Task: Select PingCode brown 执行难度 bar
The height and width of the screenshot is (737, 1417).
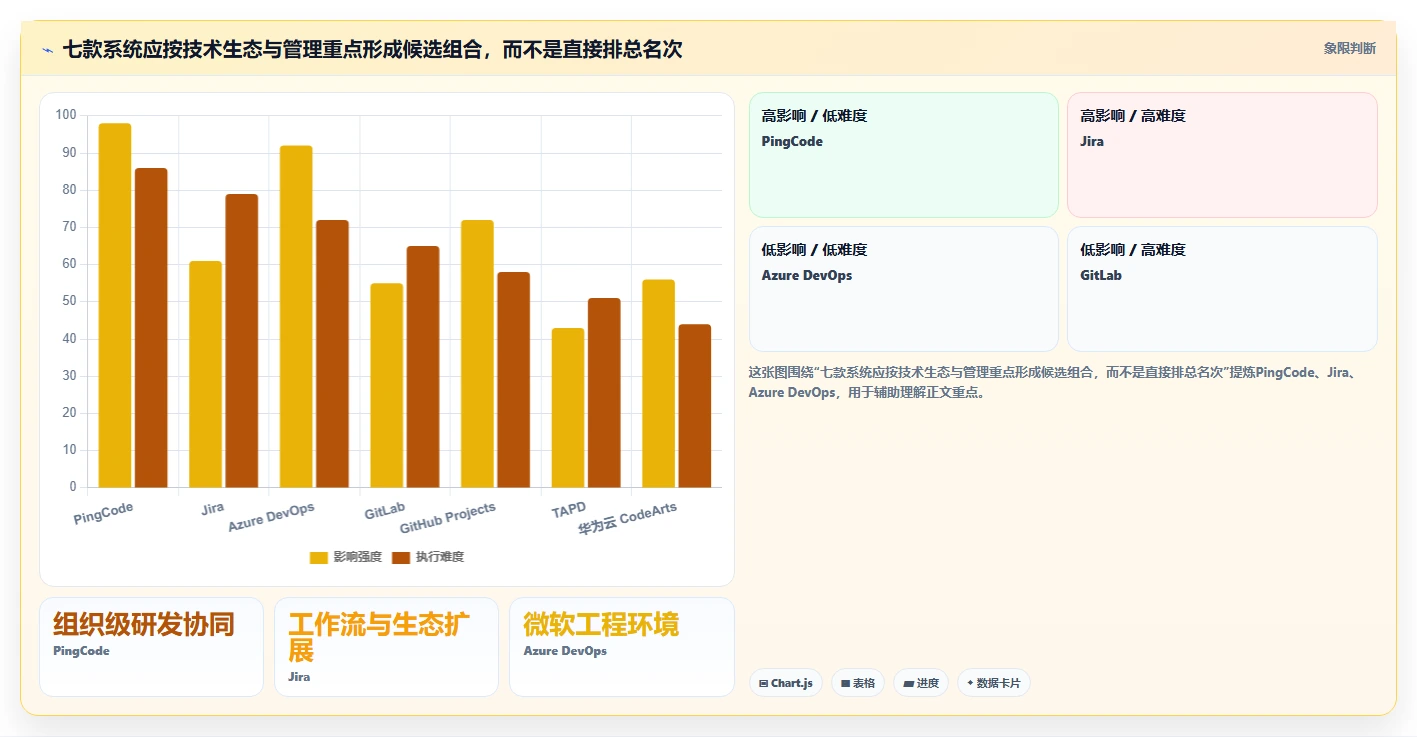Action: coord(151,328)
